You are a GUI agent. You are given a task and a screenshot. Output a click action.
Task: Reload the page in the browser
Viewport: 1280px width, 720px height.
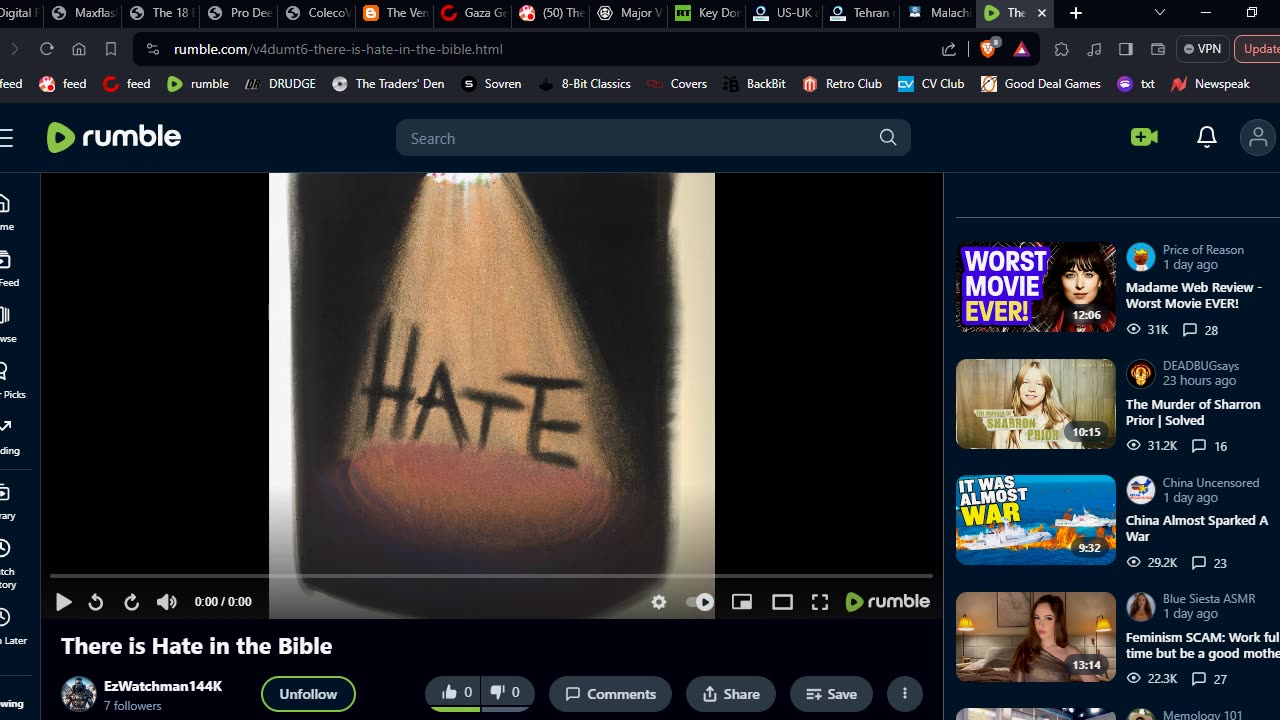(x=47, y=49)
